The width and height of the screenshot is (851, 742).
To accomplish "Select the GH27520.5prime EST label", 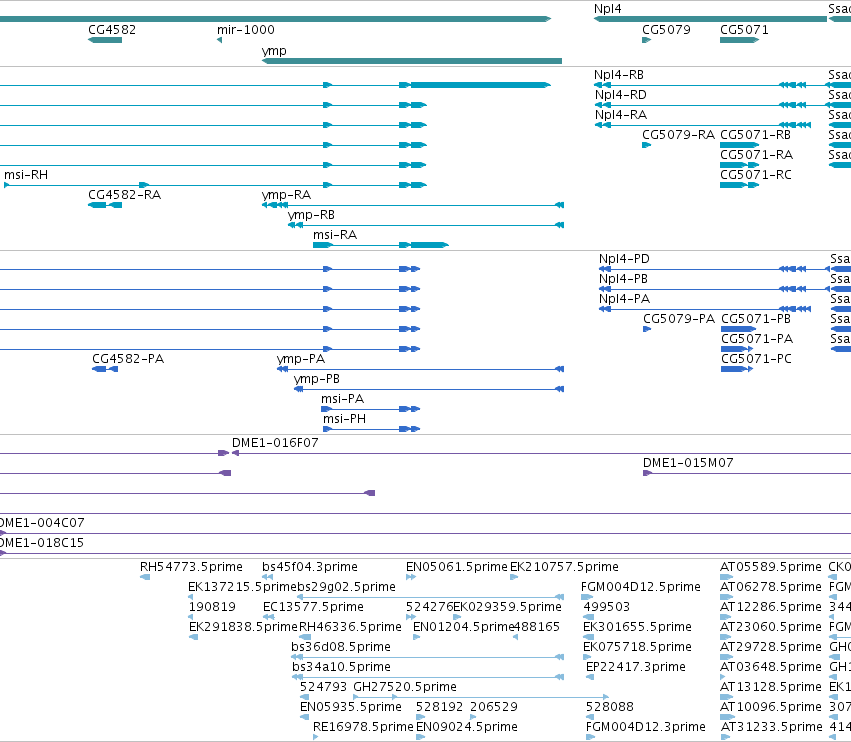I will pos(405,687).
